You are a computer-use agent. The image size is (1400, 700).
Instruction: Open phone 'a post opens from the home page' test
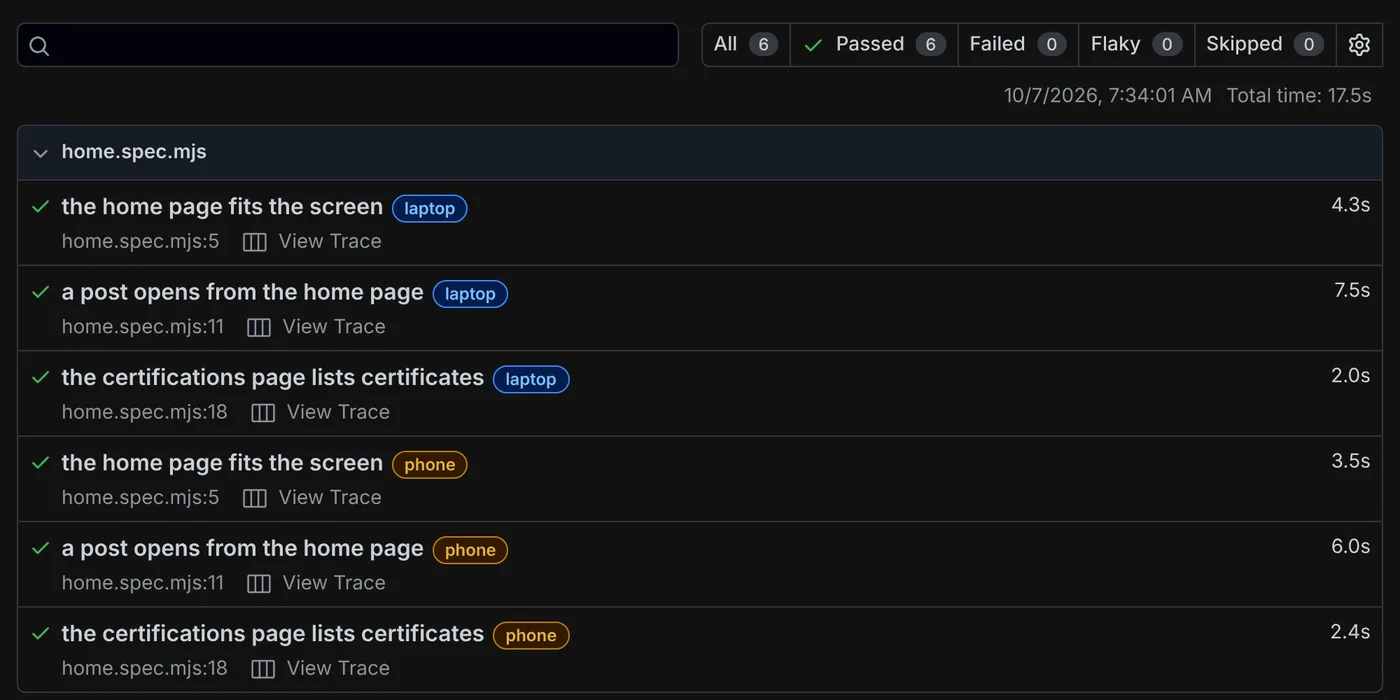243,549
